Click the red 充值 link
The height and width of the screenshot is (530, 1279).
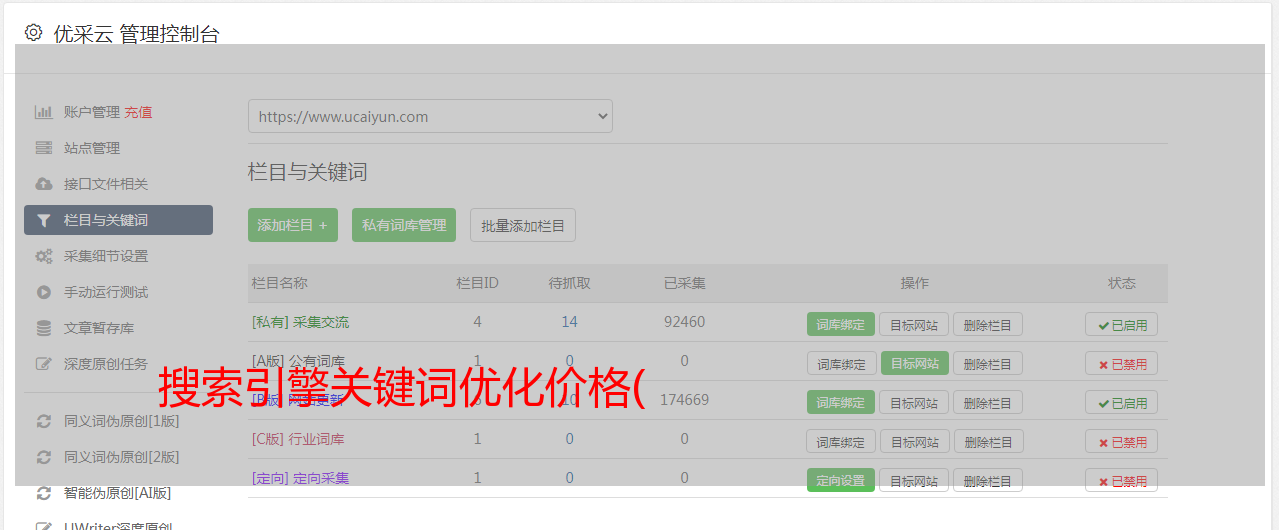click(138, 112)
